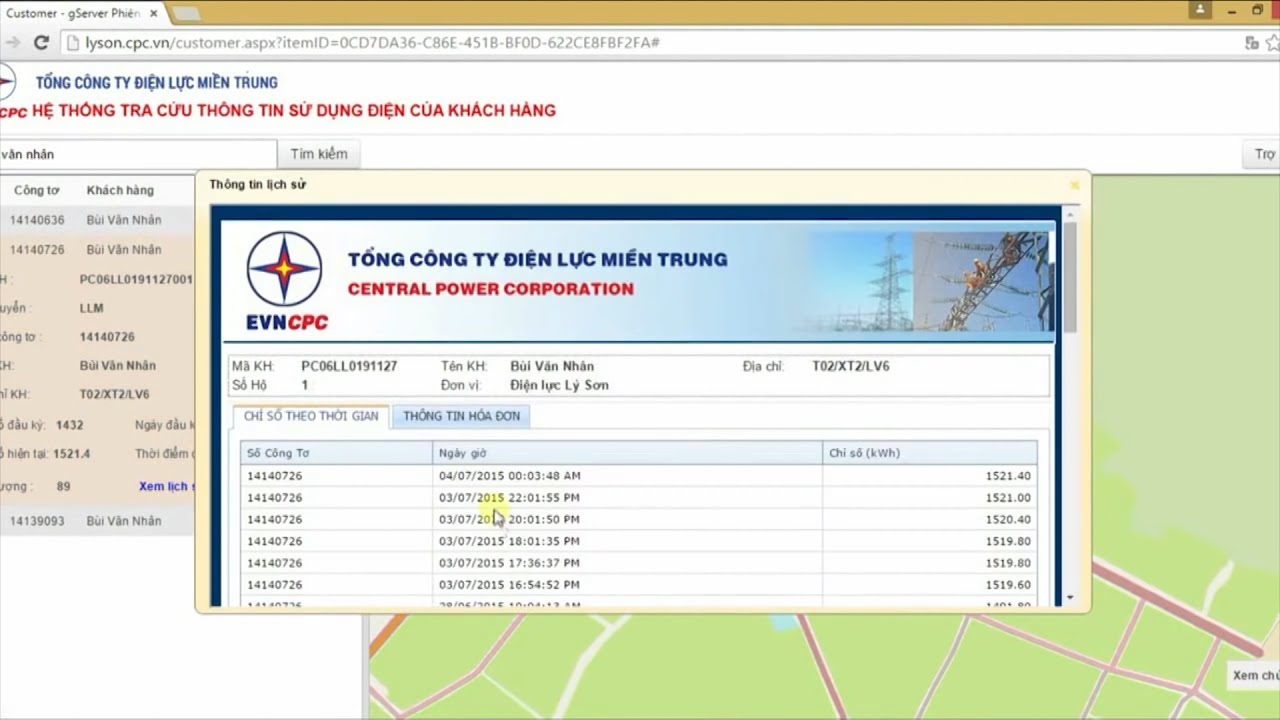Sort by Chỉ số (kWh) column header
1280x720 pixels.
929,453
